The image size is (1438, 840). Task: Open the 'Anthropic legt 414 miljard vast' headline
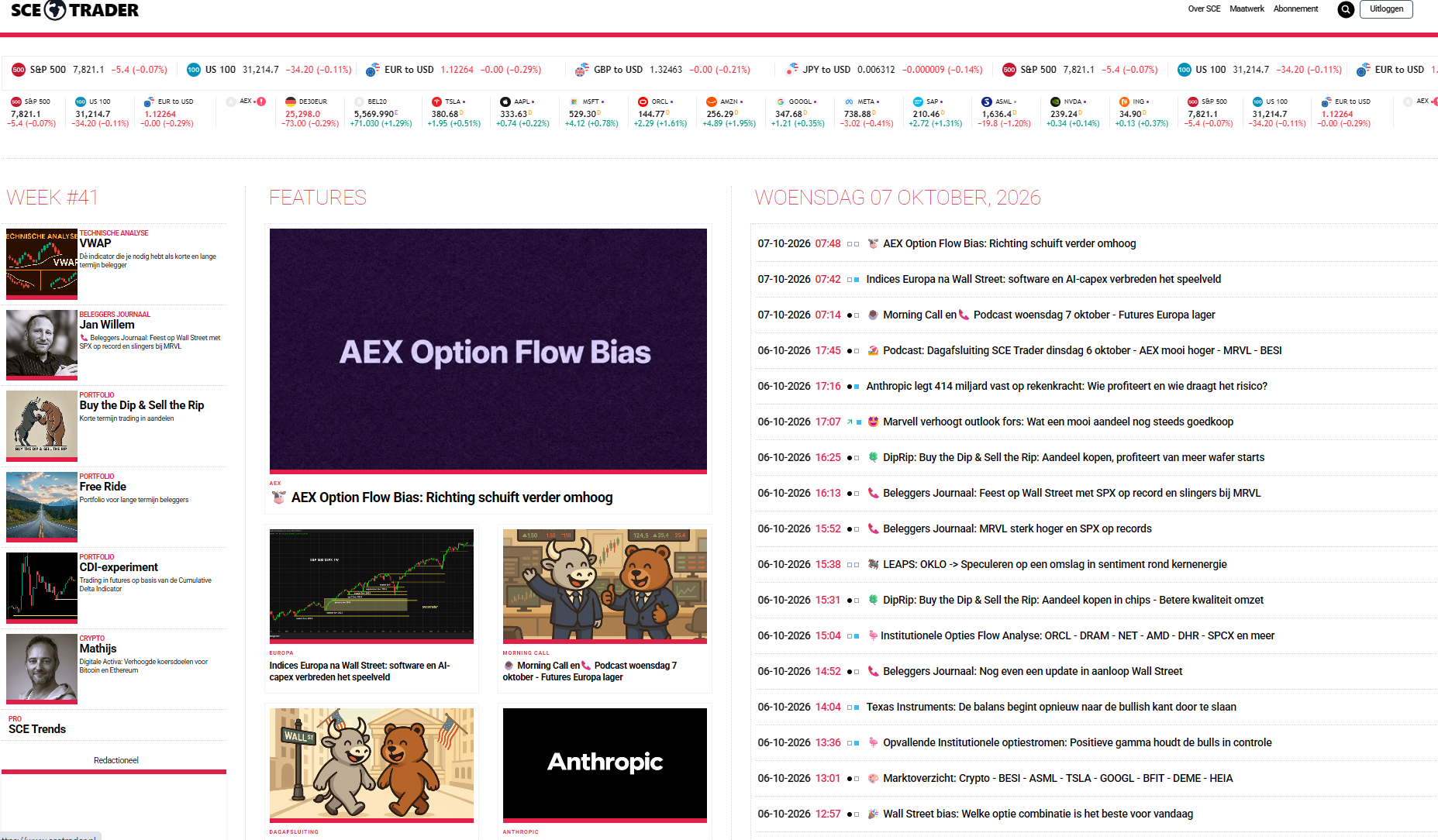[x=1067, y=386]
